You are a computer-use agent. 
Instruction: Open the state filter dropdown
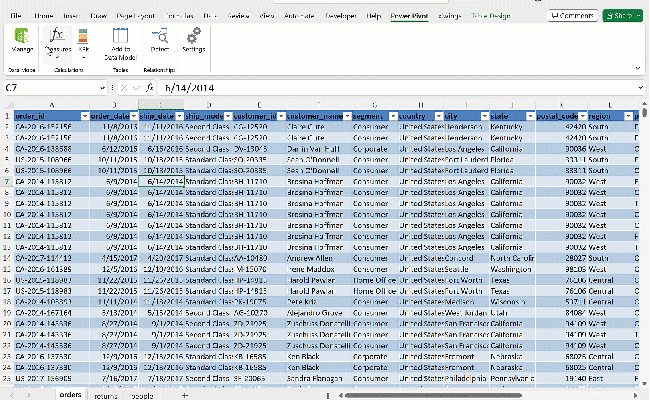[x=530, y=116]
